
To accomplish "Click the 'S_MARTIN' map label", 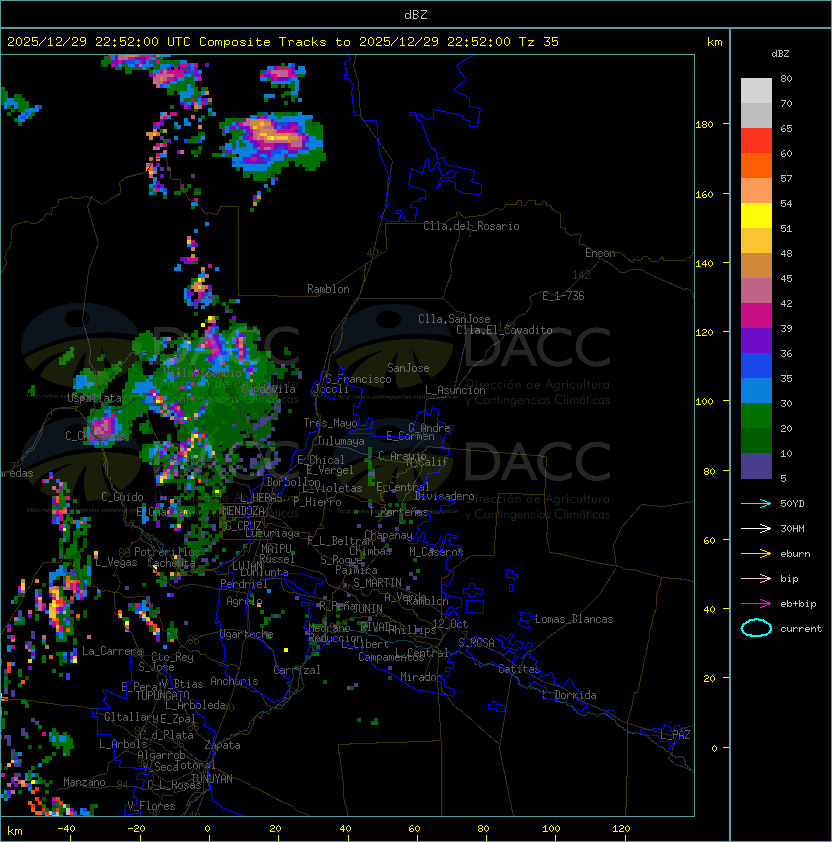I will pyautogui.click(x=377, y=583).
